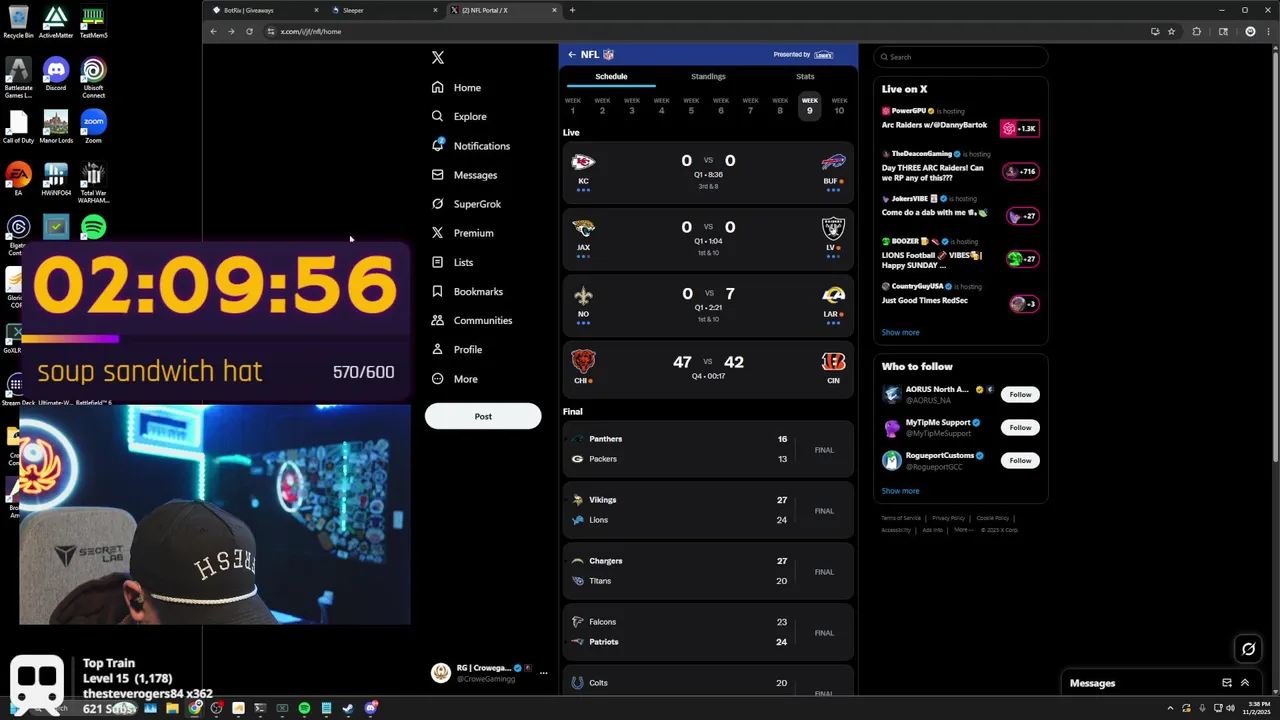The height and width of the screenshot is (720, 1280).
Task: Click the Jaguars team logo
Action: coord(583,227)
